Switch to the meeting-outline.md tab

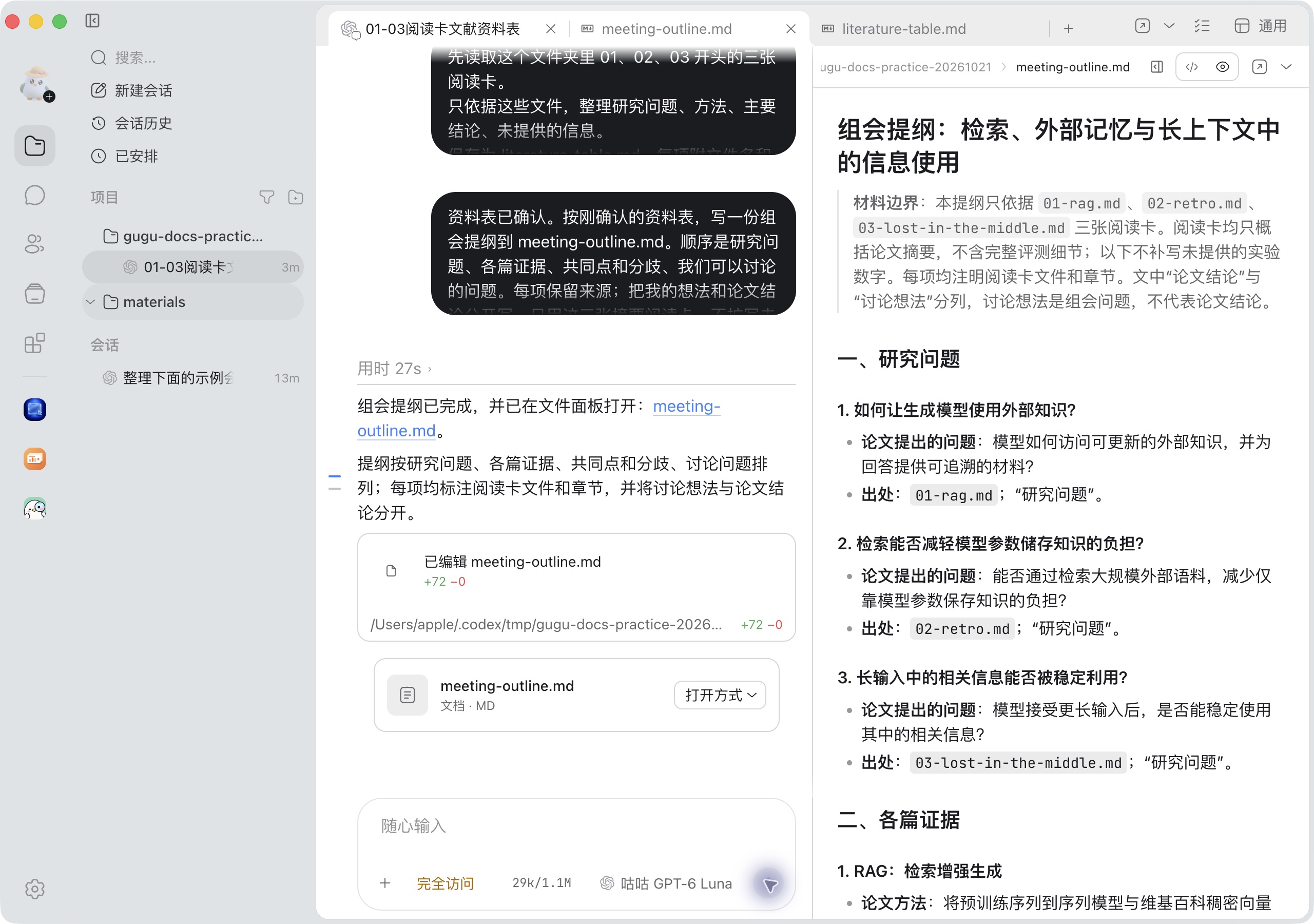click(666, 29)
